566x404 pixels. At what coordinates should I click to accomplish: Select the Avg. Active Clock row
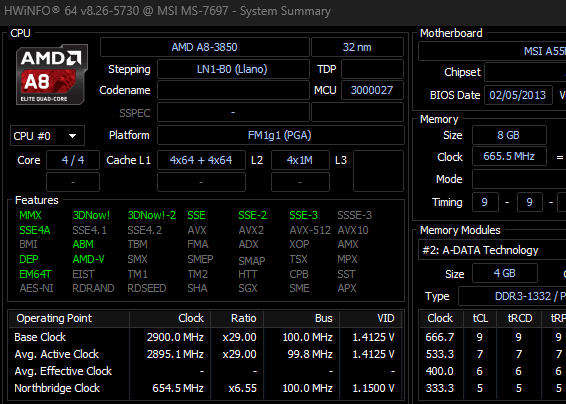[x=206, y=354]
